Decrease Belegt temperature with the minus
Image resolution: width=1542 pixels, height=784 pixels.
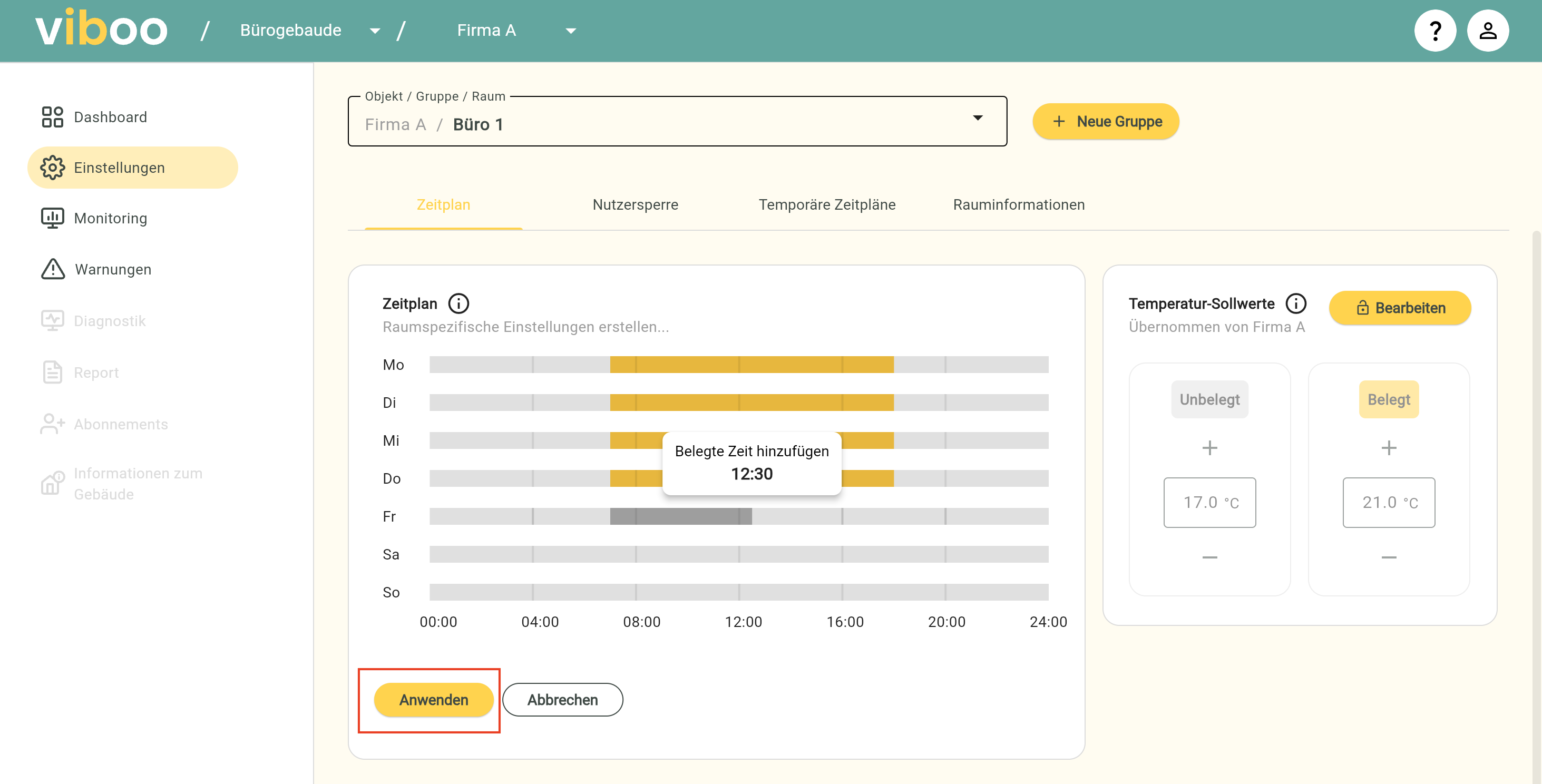pyautogui.click(x=1388, y=557)
